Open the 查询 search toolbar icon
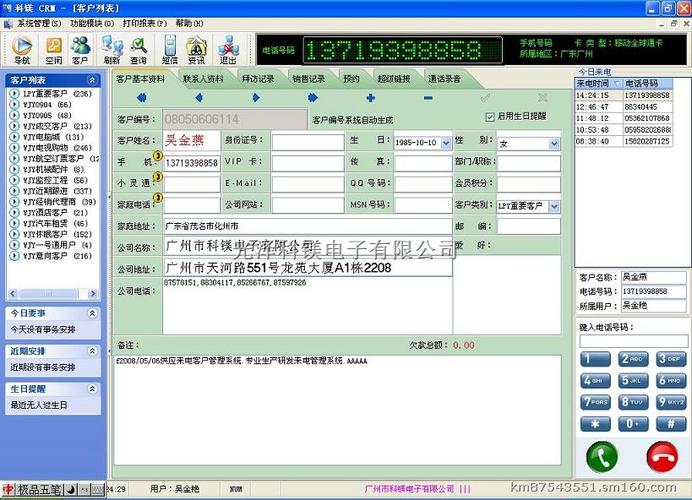The image size is (692, 500). (x=139, y=50)
